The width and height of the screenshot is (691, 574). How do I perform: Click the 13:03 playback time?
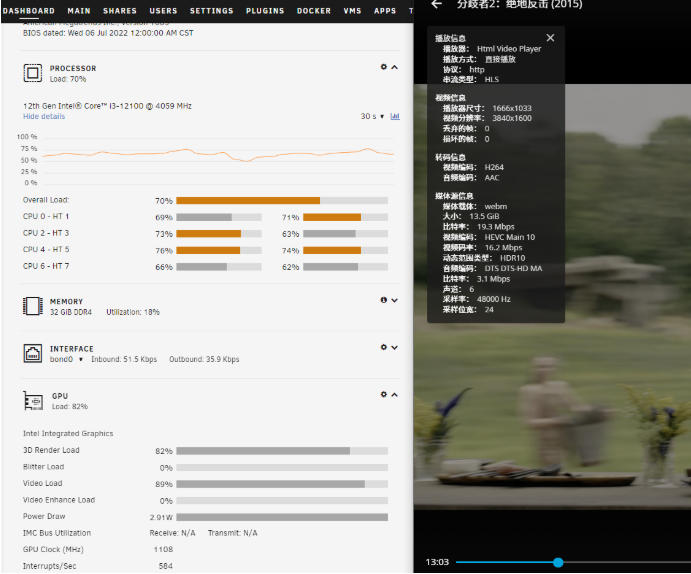pyautogui.click(x=437, y=562)
